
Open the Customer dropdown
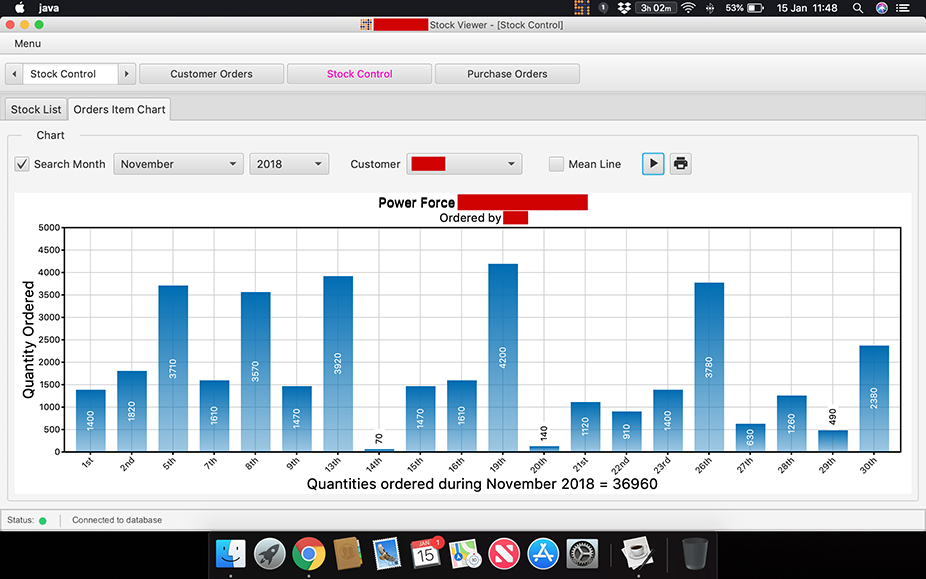(464, 164)
